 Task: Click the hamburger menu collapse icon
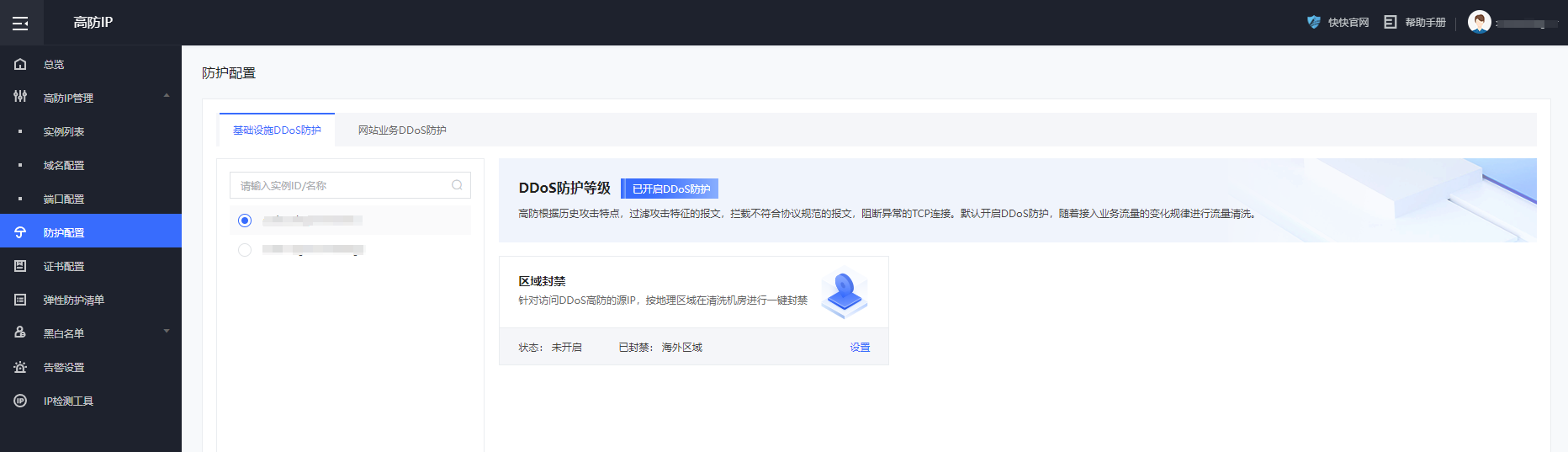20,23
